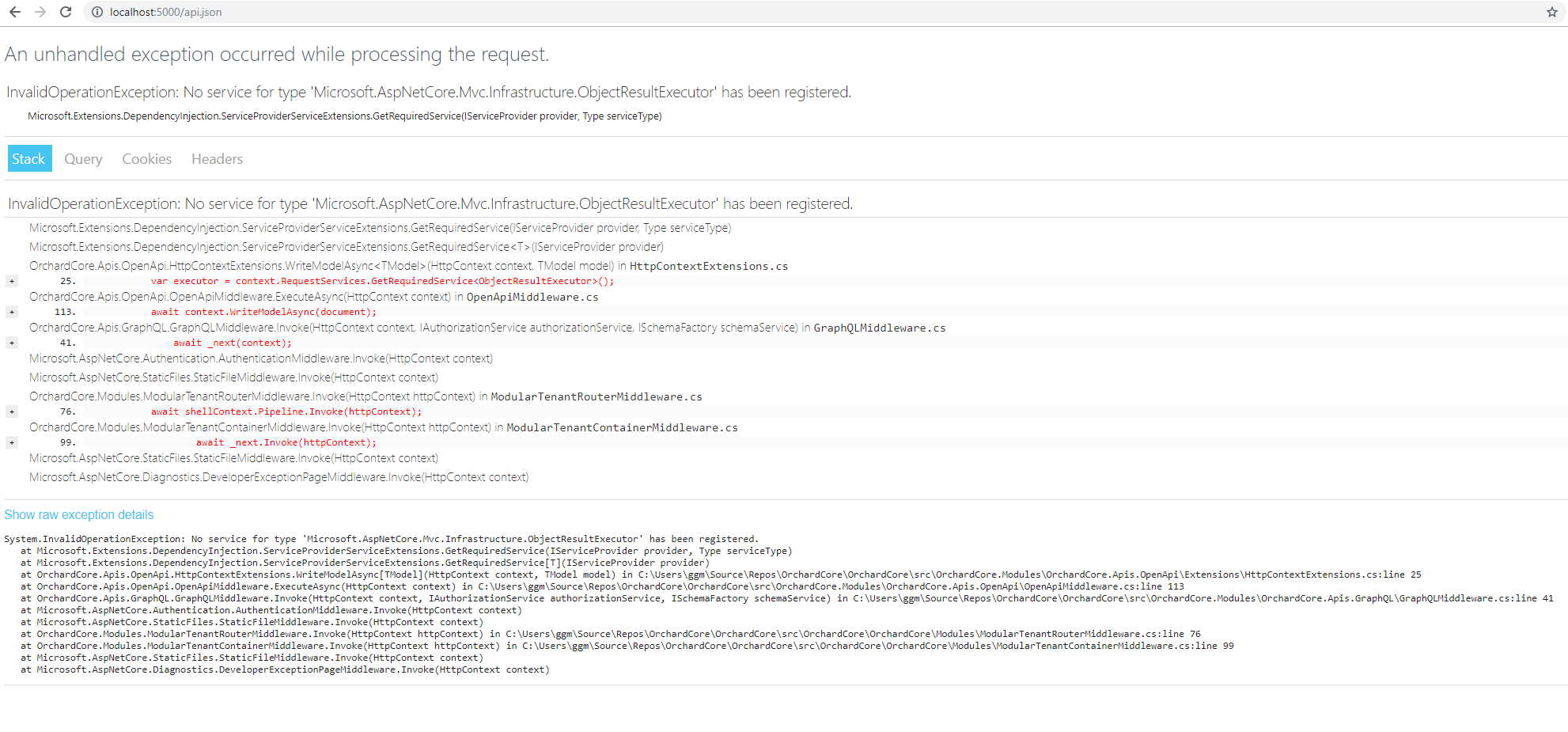Switch to the Query tab

click(x=82, y=158)
